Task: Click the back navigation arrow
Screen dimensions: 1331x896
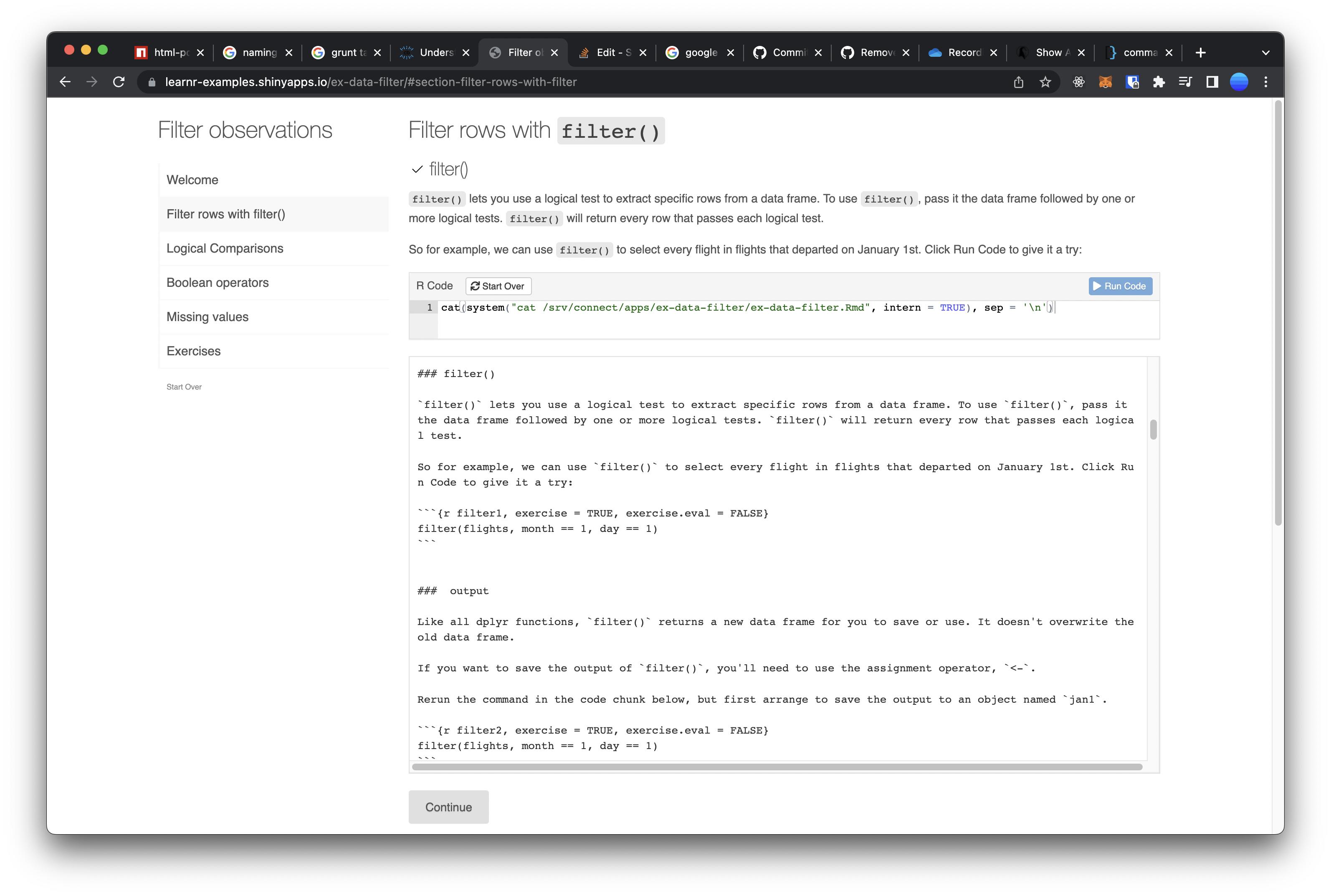Action: pyautogui.click(x=65, y=82)
